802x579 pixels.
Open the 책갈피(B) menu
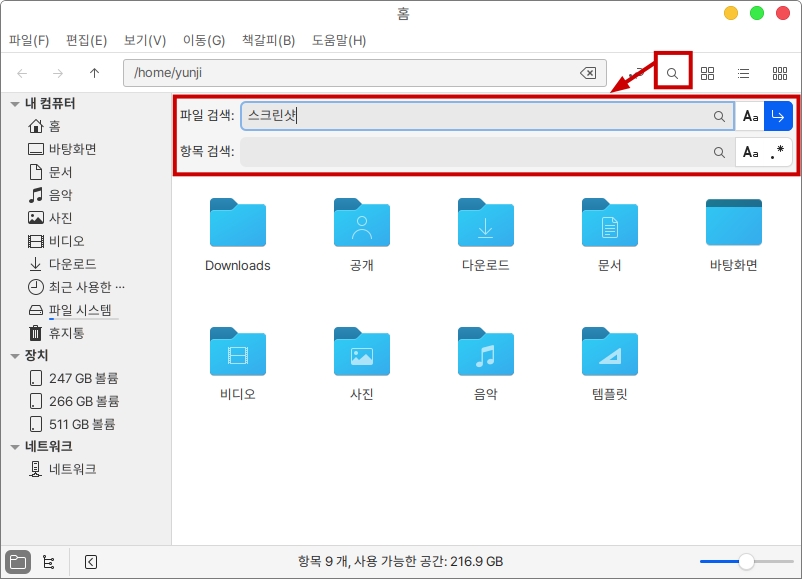[268, 41]
